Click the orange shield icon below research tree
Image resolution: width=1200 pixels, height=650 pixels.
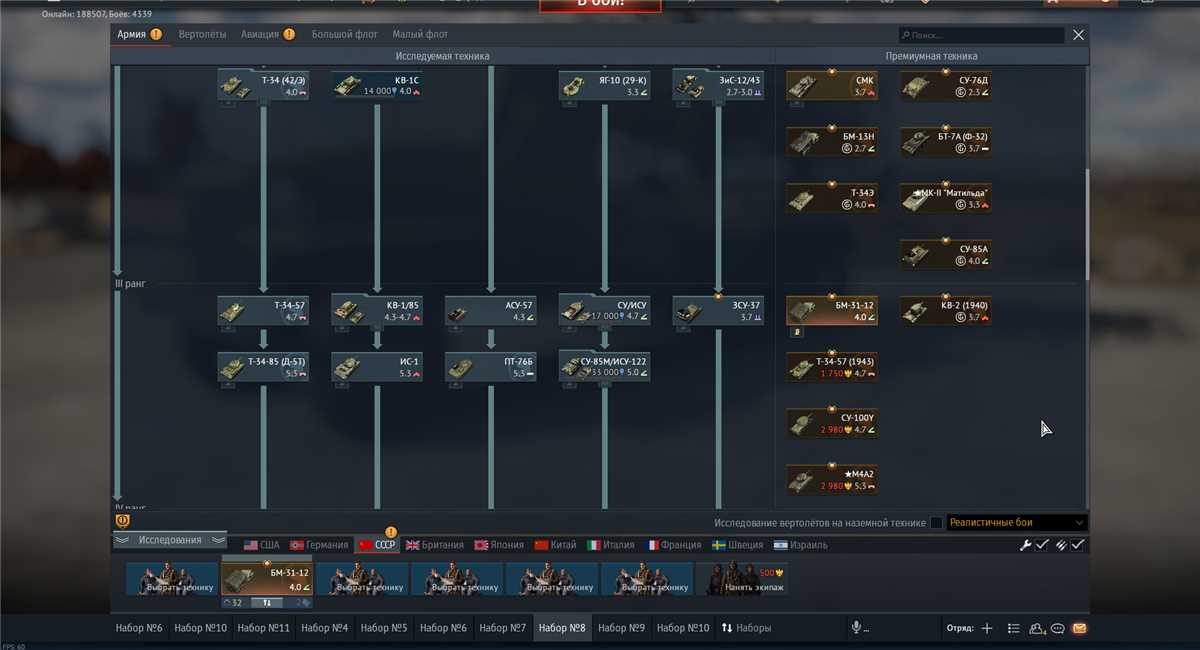[122, 520]
